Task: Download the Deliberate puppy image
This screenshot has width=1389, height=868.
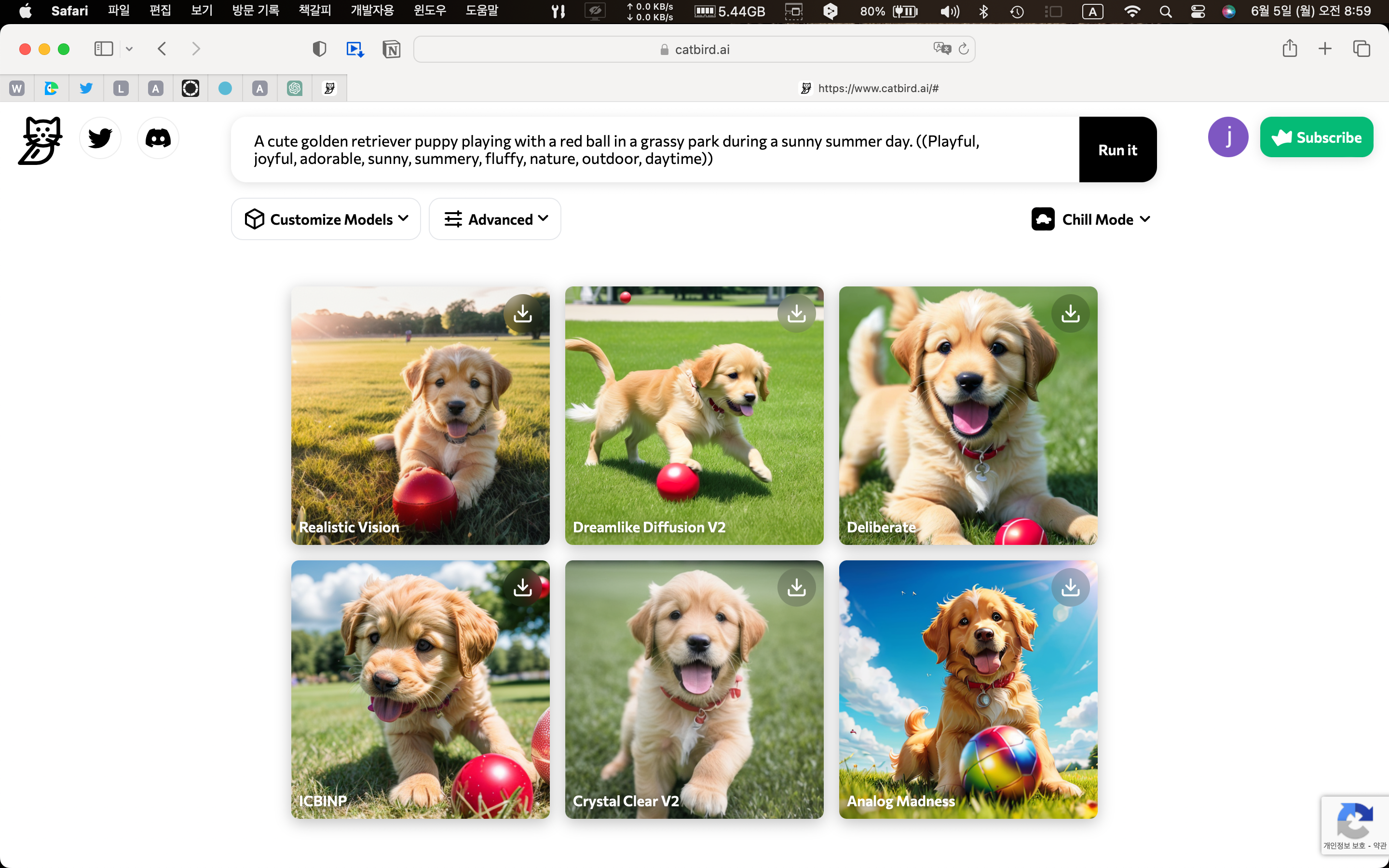Action: (x=1070, y=313)
